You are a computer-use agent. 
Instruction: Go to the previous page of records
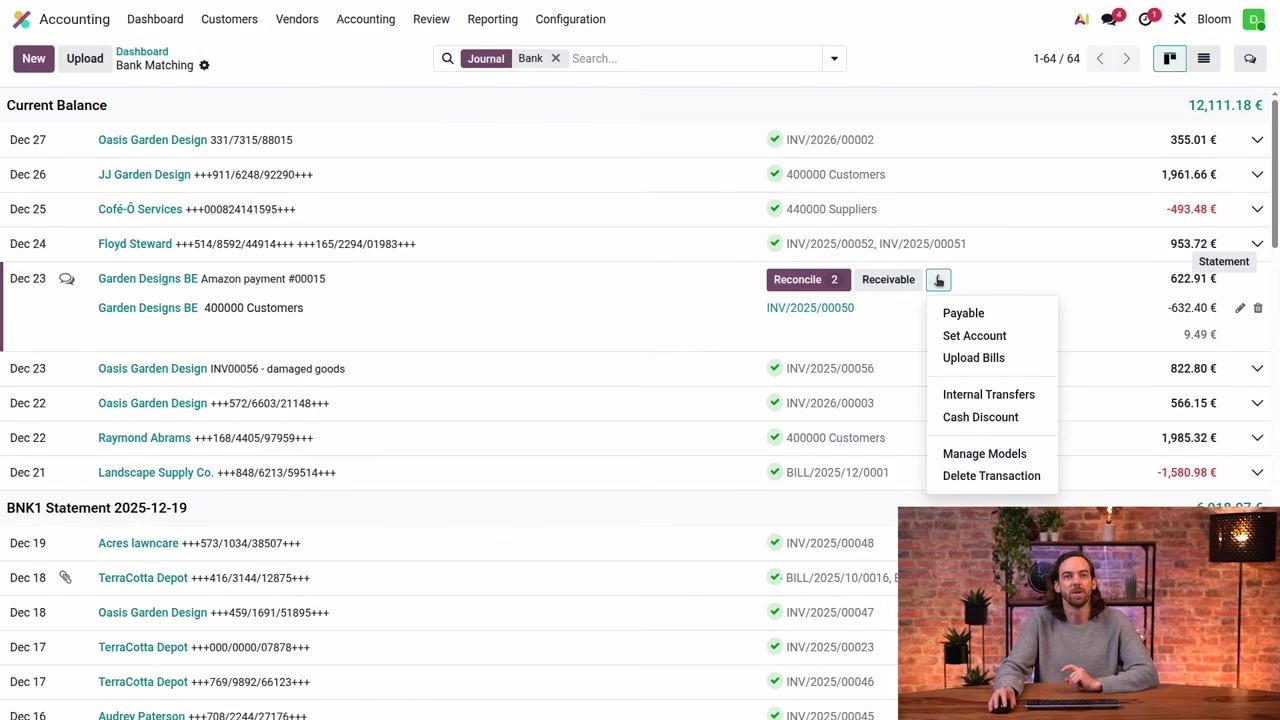pos(1100,59)
